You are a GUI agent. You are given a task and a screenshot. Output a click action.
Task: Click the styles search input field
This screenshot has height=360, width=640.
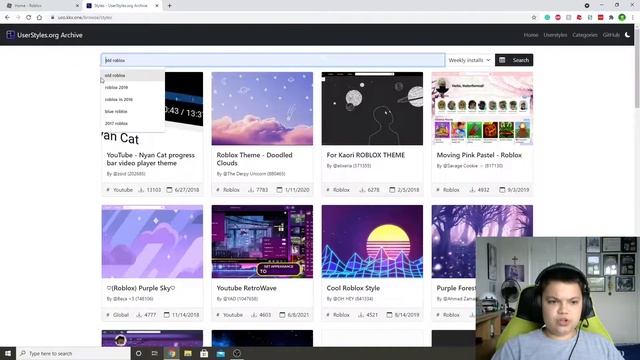(x=273, y=60)
